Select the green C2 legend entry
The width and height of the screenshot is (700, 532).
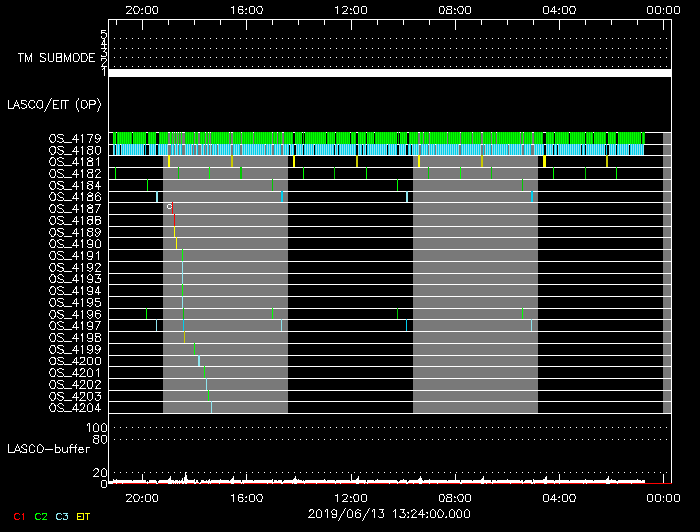click(40, 516)
